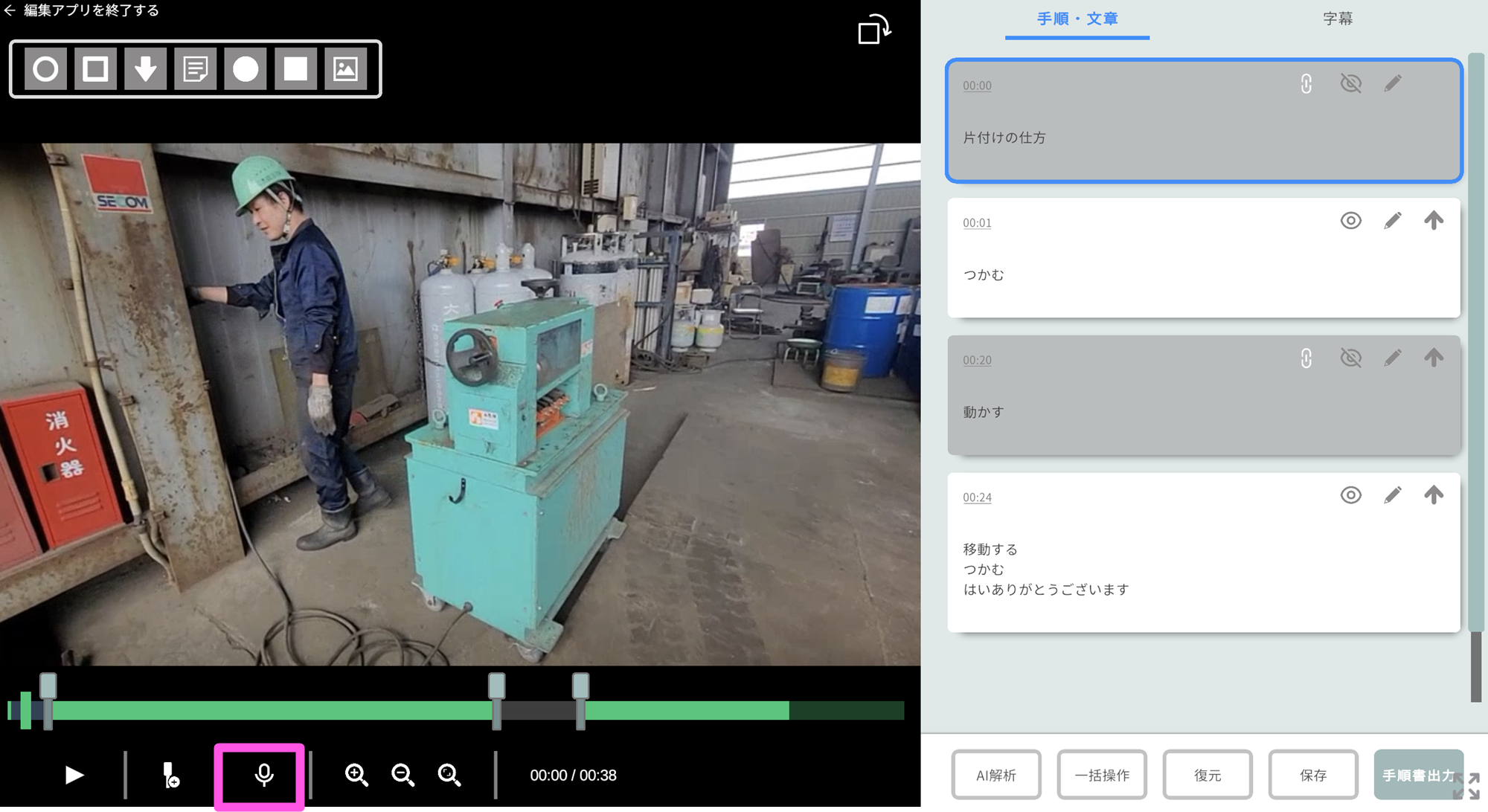Viewport: 1488px width, 812px height.
Task: Click the AI解析 button
Action: (995, 775)
